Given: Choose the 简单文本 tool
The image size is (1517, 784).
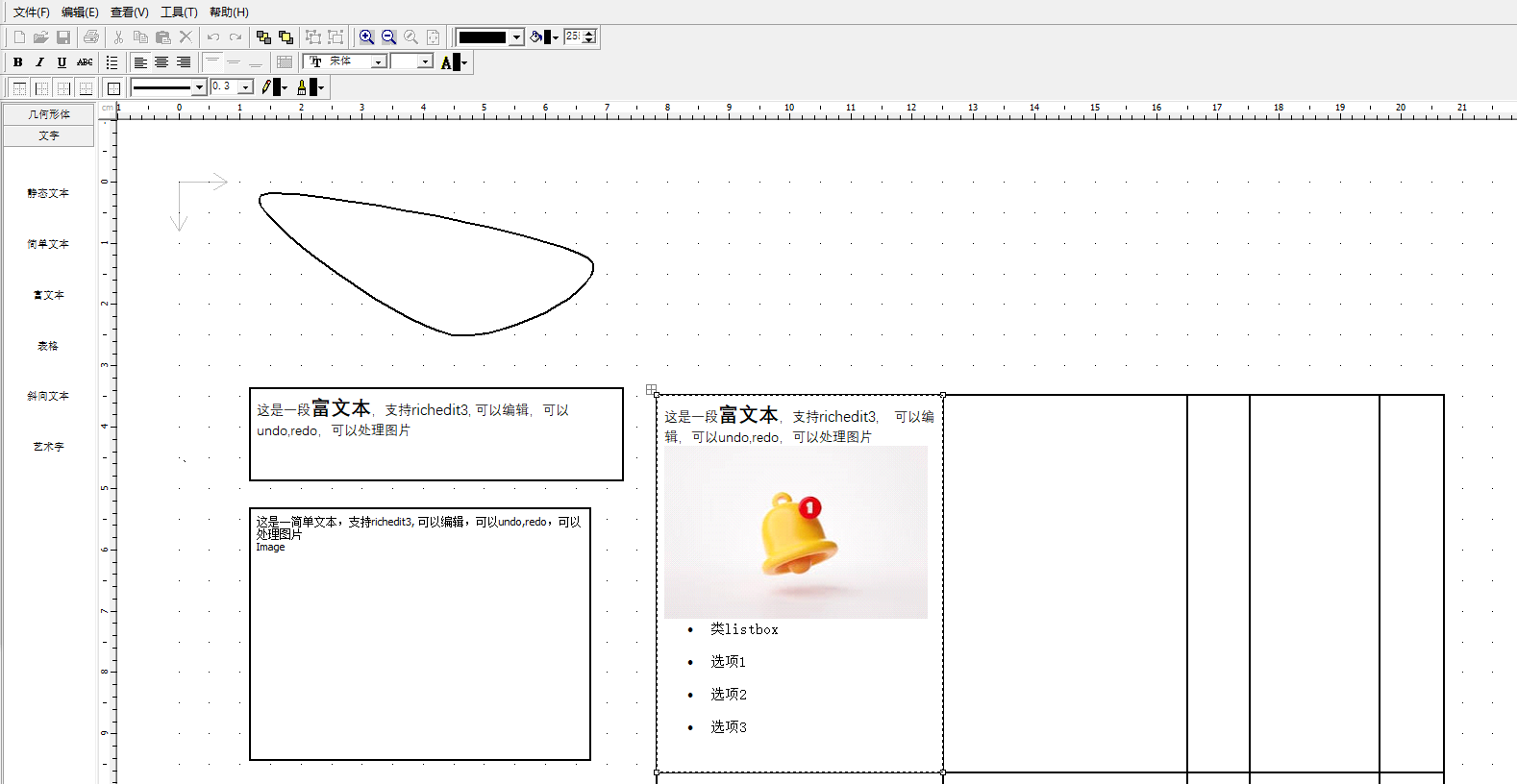Looking at the screenshot, I should 48,244.
